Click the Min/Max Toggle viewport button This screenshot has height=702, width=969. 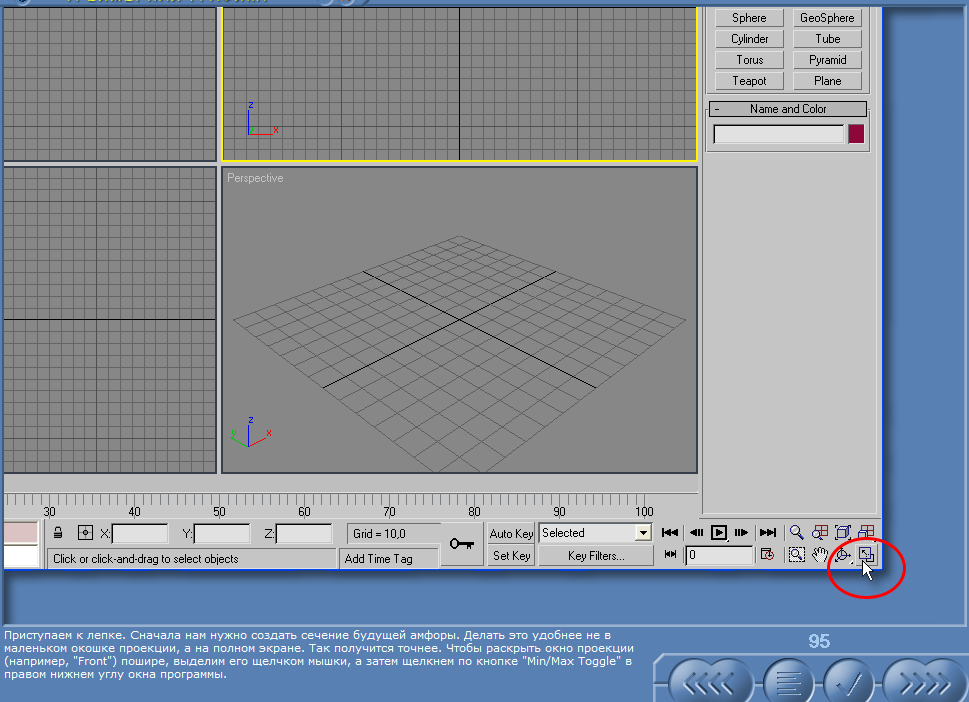tap(866, 554)
